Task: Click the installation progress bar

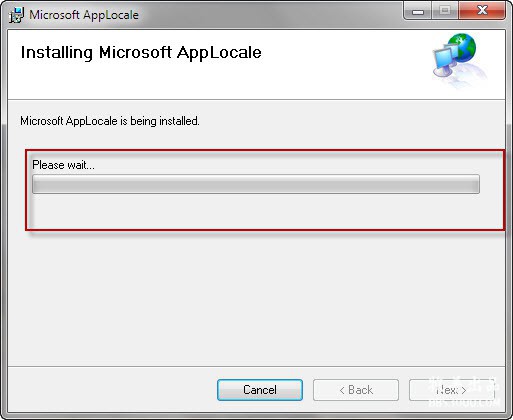Action: (256, 184)
